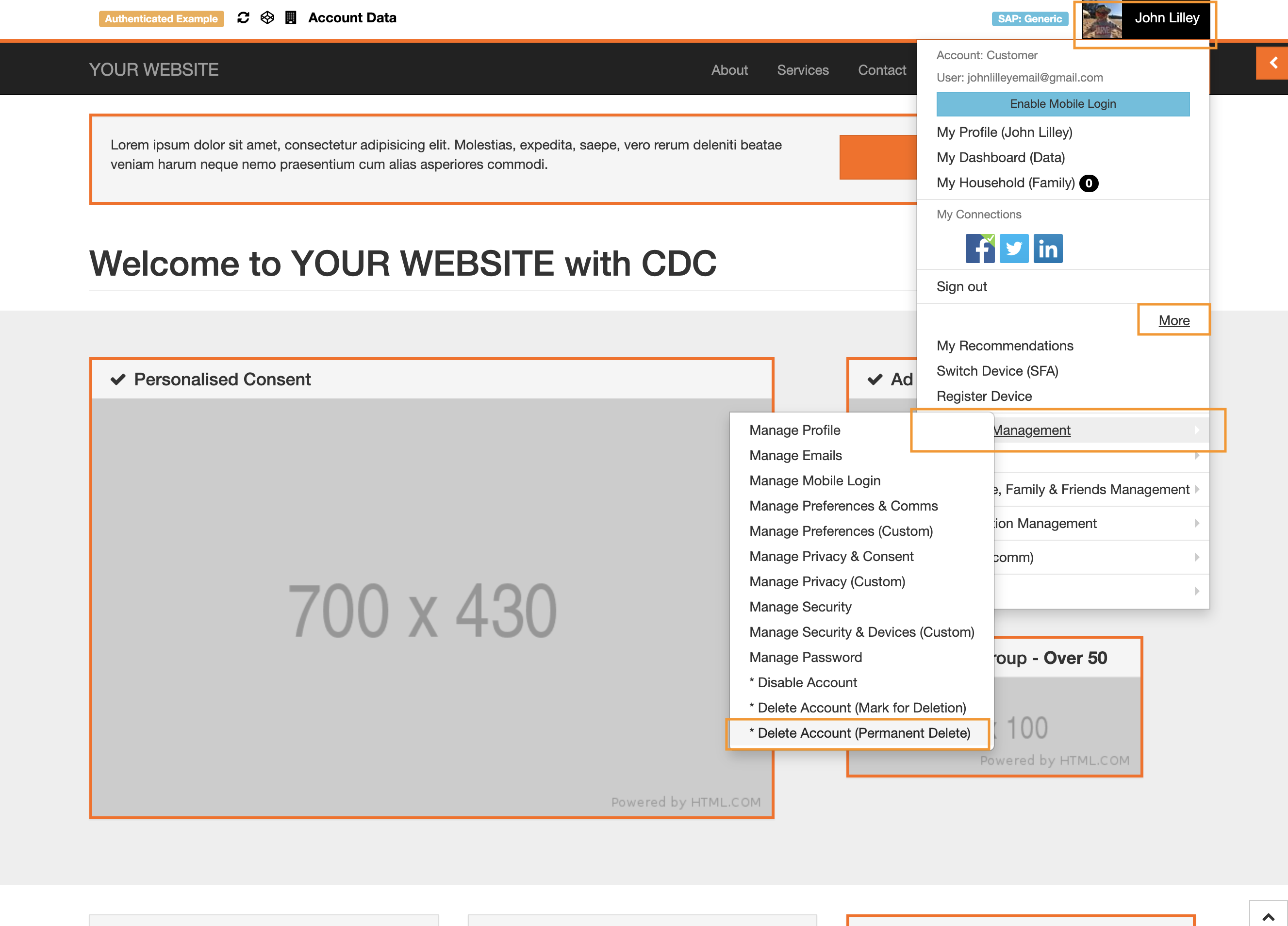Expand the Management submenu row arrow
Screen dimensions: 1288x926
point(1197,430)
